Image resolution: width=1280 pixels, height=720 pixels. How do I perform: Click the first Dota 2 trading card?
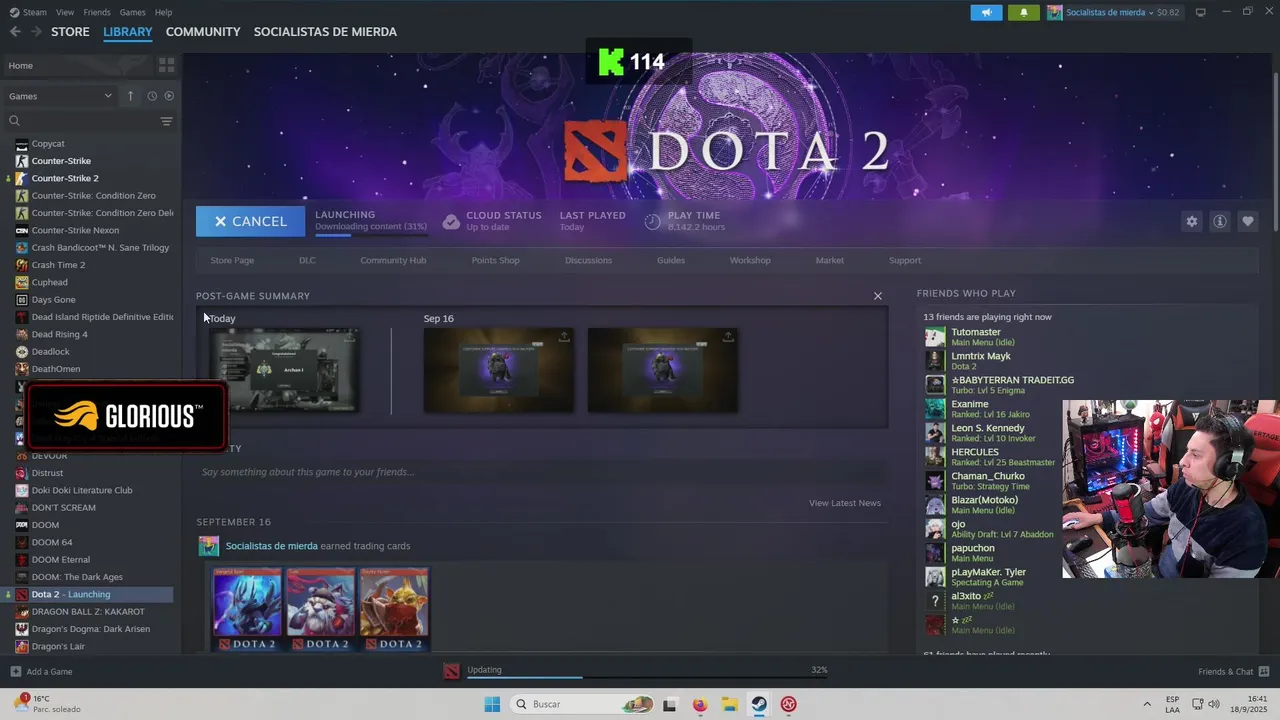coord(247,609)
